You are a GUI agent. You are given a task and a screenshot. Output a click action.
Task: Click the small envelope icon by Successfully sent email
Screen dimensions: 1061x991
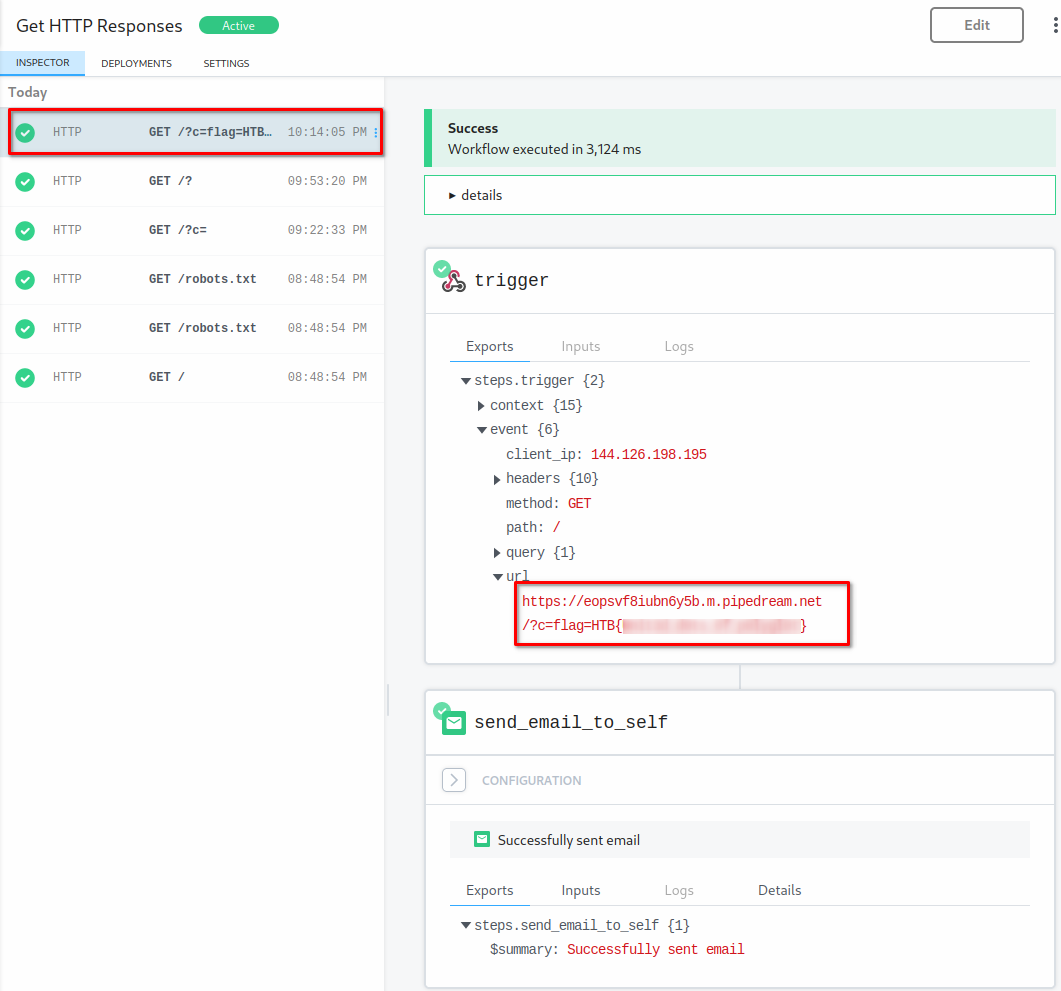pos(481,840)
